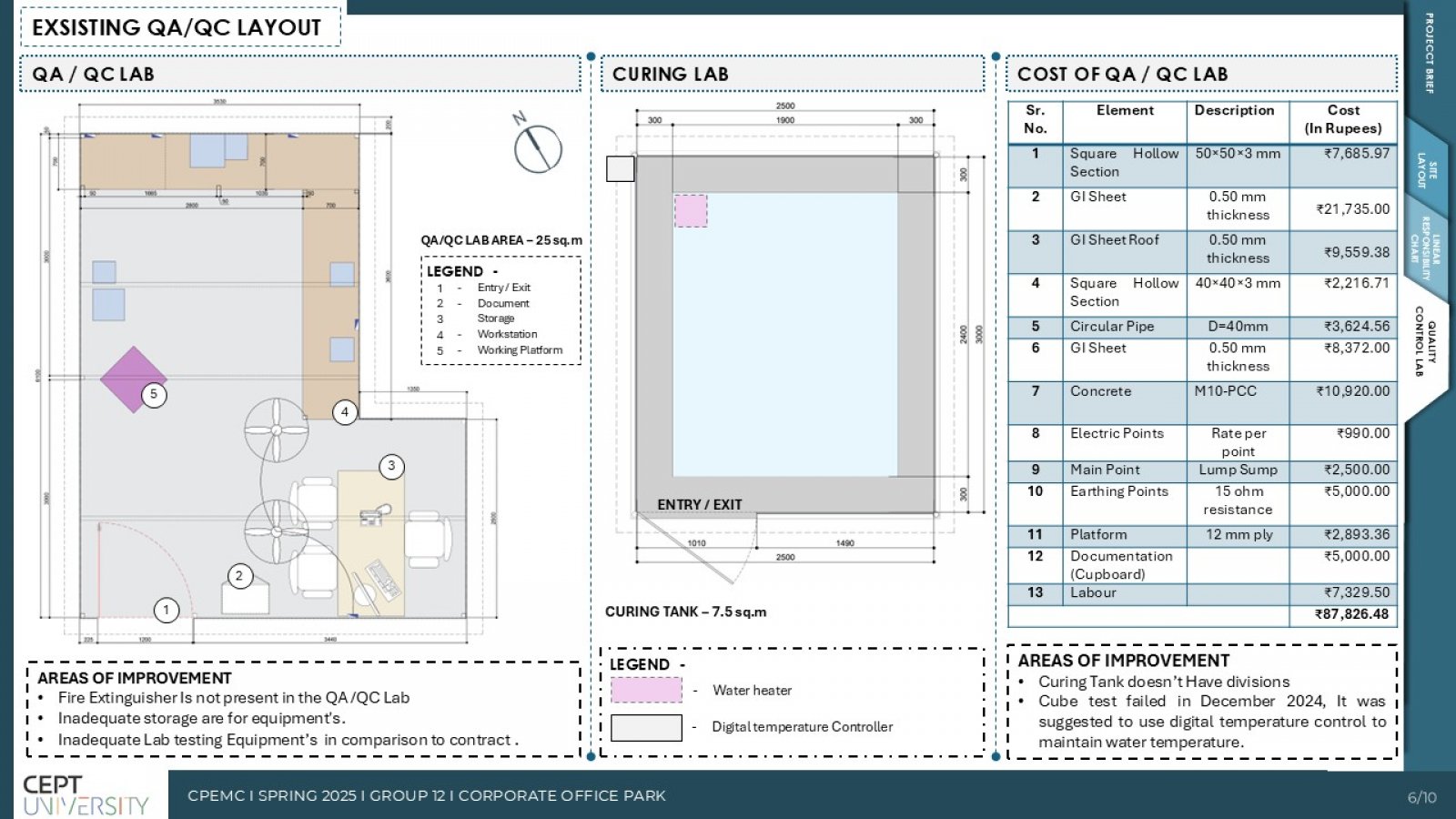
Task: Select the lower ceiling fan symbol
Action: click(277, 531)
